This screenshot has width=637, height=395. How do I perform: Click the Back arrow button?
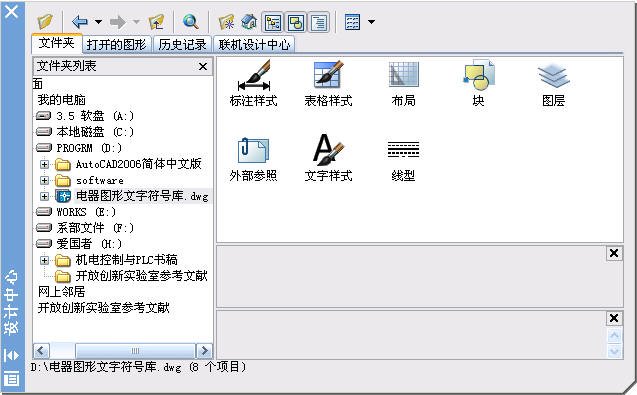(x=80, y=22)
